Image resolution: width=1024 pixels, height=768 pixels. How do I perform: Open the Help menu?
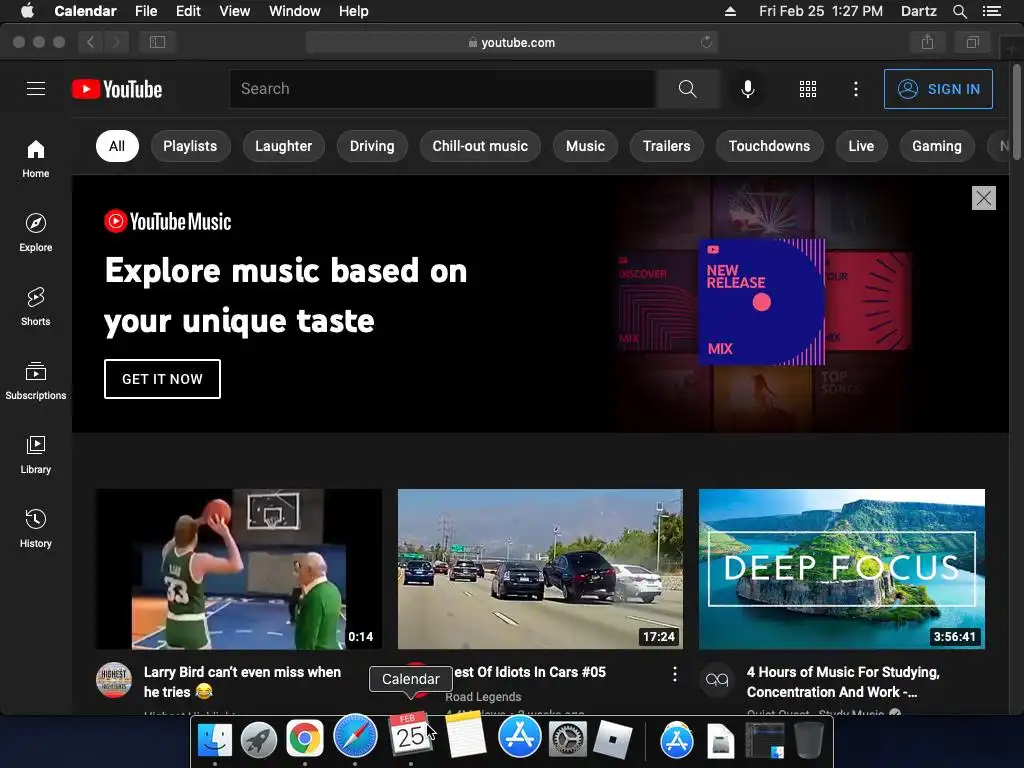click(353, 11)
